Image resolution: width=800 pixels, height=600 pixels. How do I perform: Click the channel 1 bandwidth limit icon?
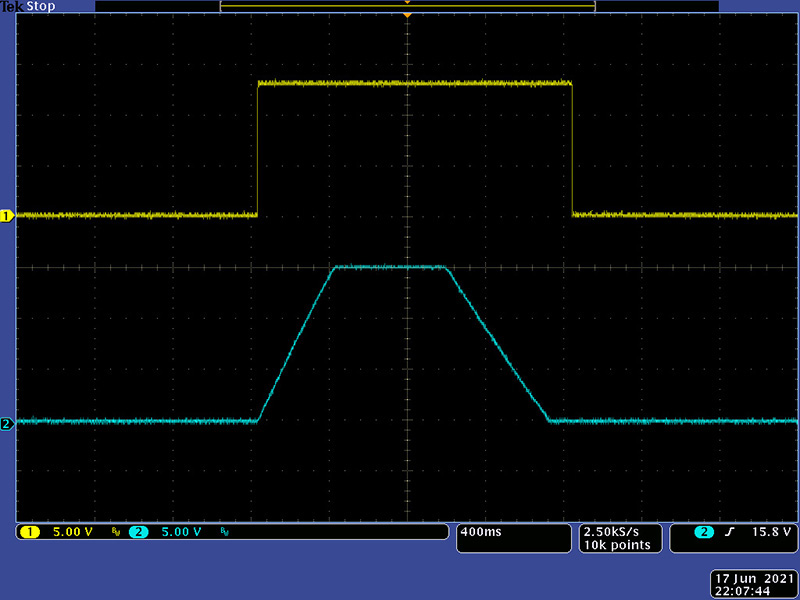(116, 532)
